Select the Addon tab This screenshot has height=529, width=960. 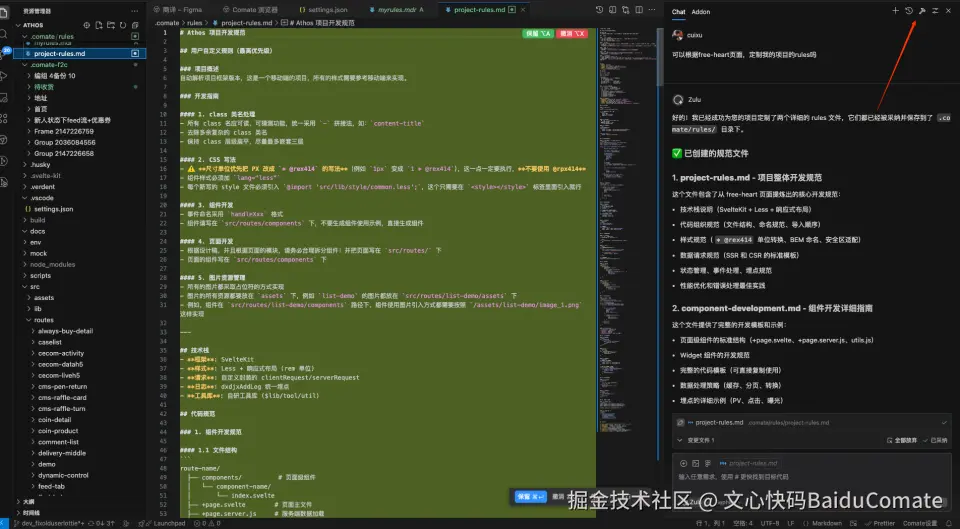click(700, 12)
